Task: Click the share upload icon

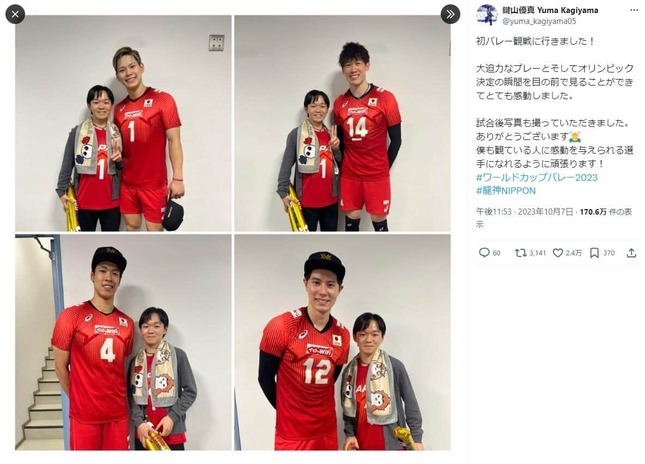Action: click(631, 253)
